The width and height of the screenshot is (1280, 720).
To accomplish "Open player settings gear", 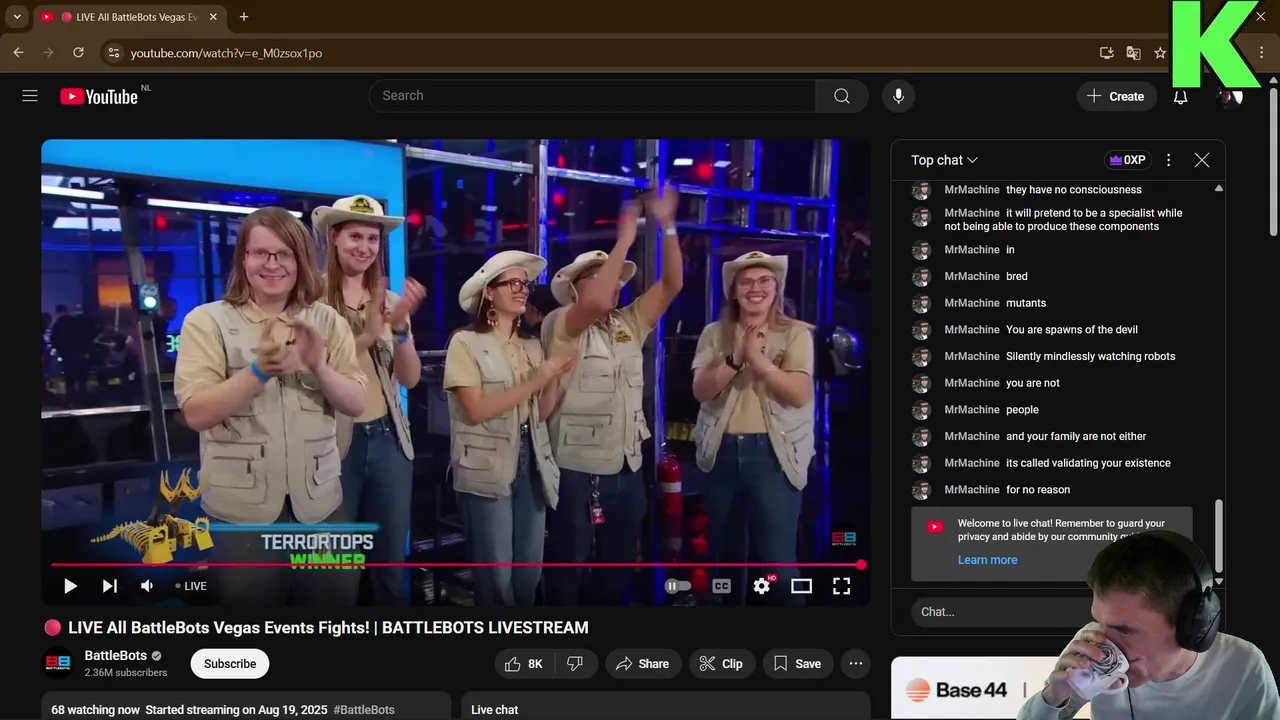I will pyautogui.click(x=762, y=586).
